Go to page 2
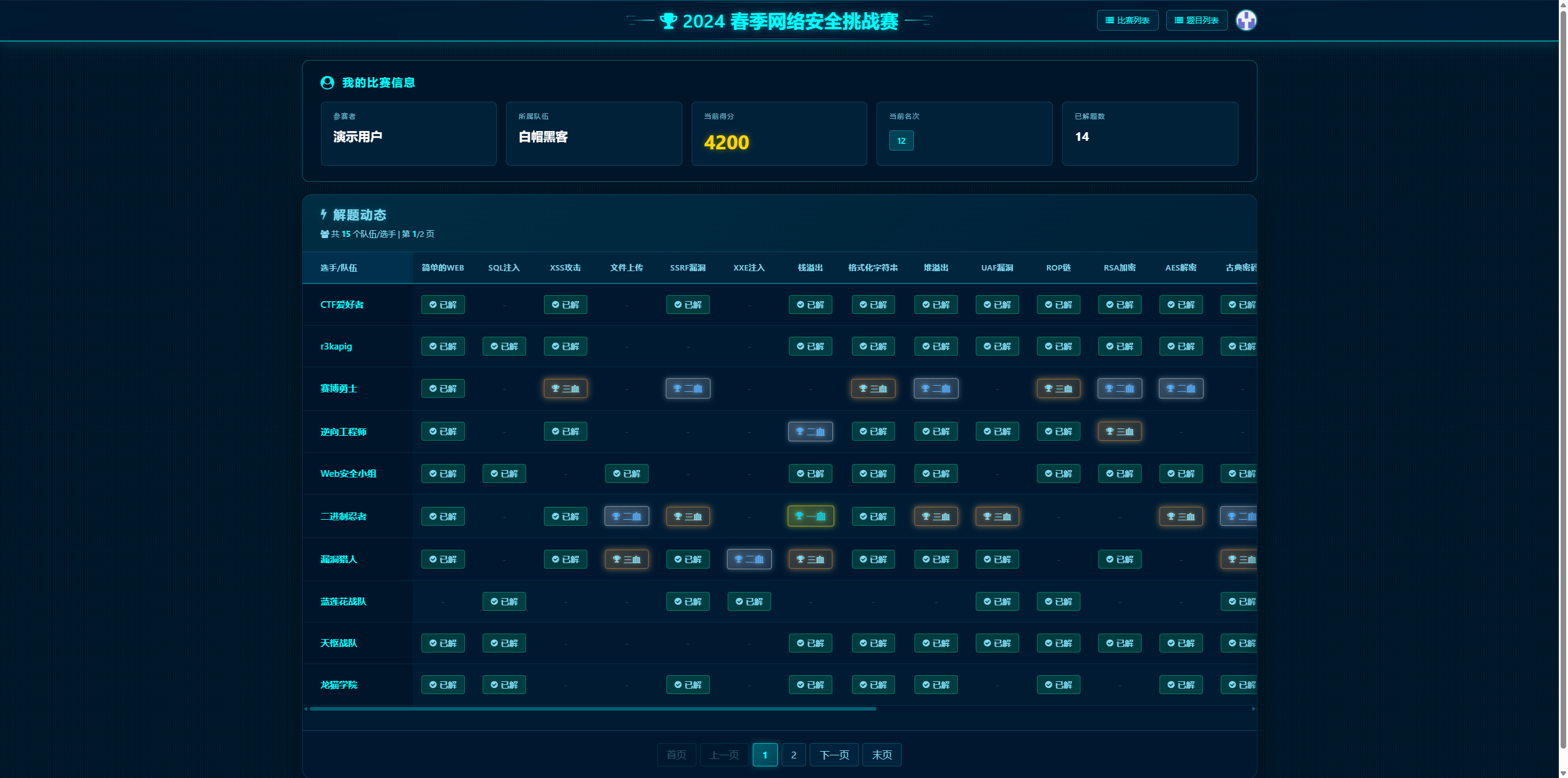Screen dimensions: 1568x778 pos(794,755)
